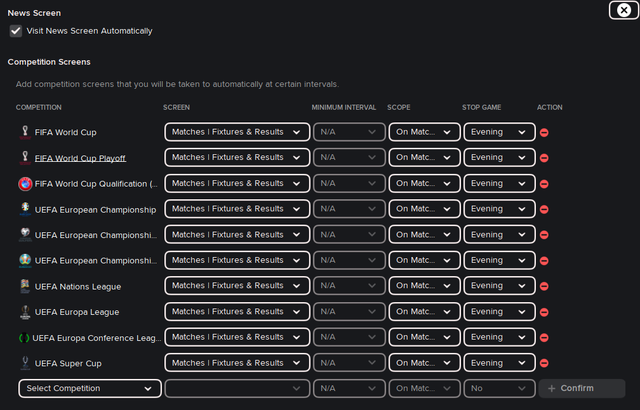The height and width of the screenshot is (410, 640).
Task: Open Screen dropdown for Europa Conference League
Action: (237, 337)
